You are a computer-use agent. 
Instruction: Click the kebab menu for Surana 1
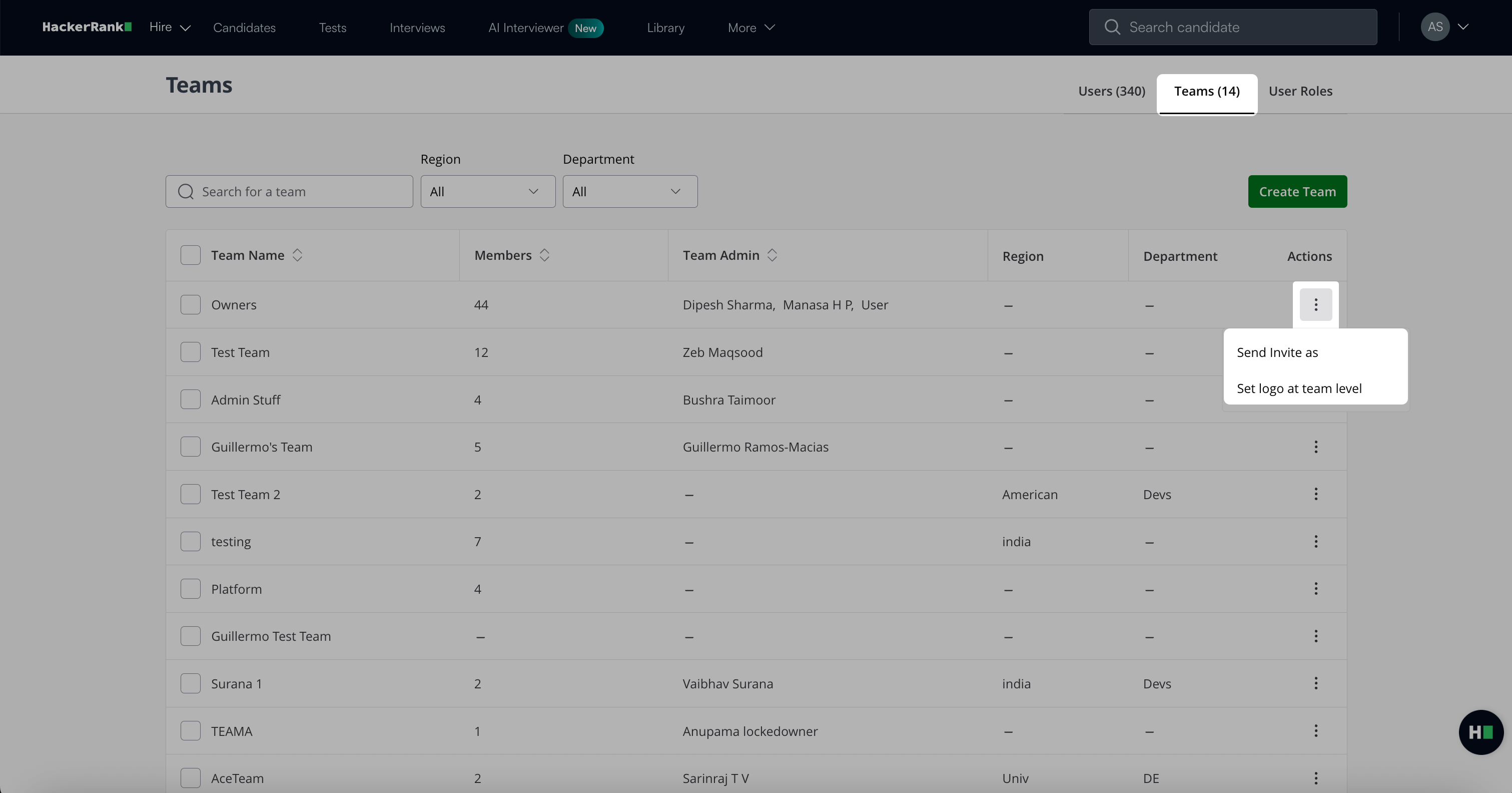1315,683
